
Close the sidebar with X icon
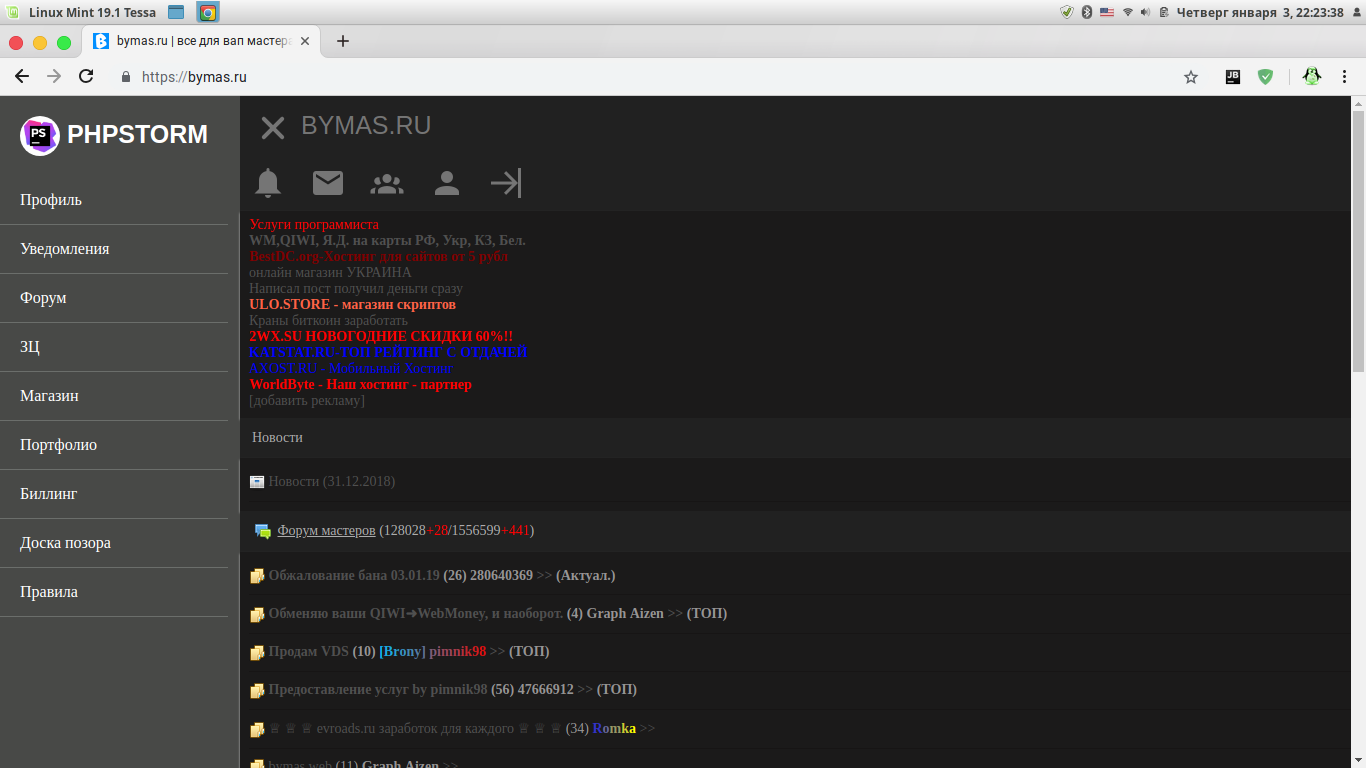pos(273,127)
